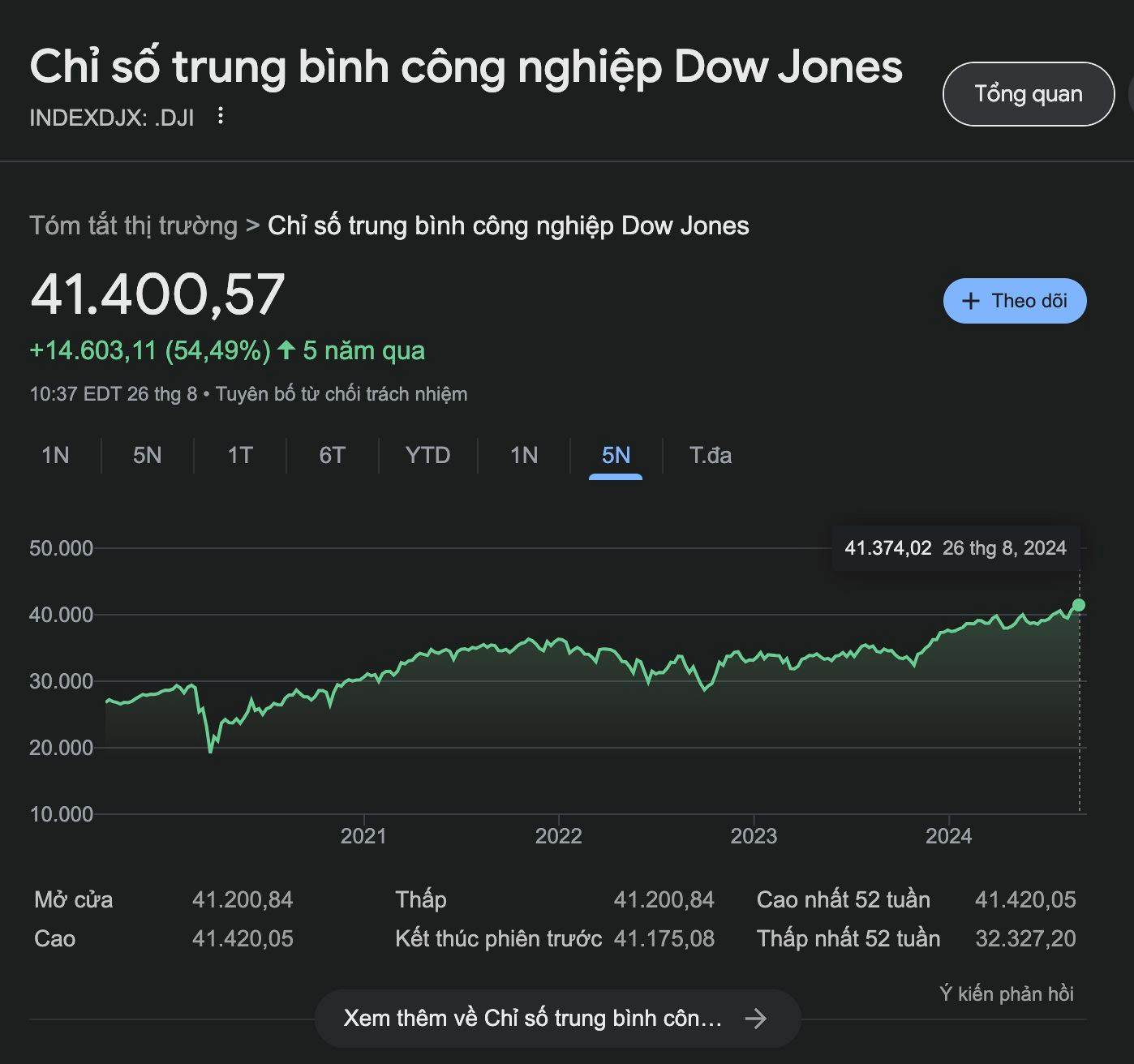
Task: Click the plus icon in Theo dõi button
Action: click(970, 301)
